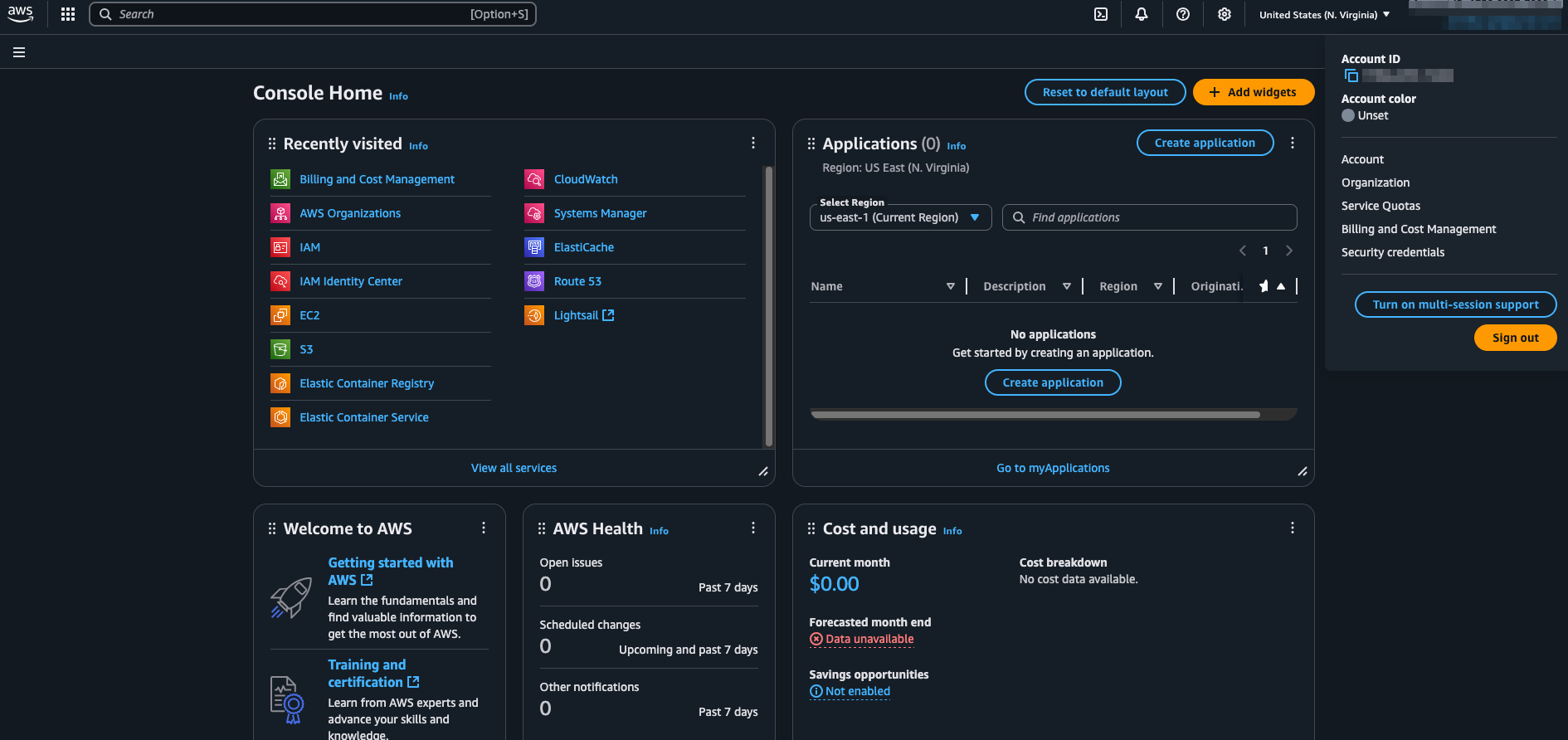Open Name column filter dropdown arrow
Image resolution: width=1568 pixels, height=740 pixels.
[x=951, y=286]
